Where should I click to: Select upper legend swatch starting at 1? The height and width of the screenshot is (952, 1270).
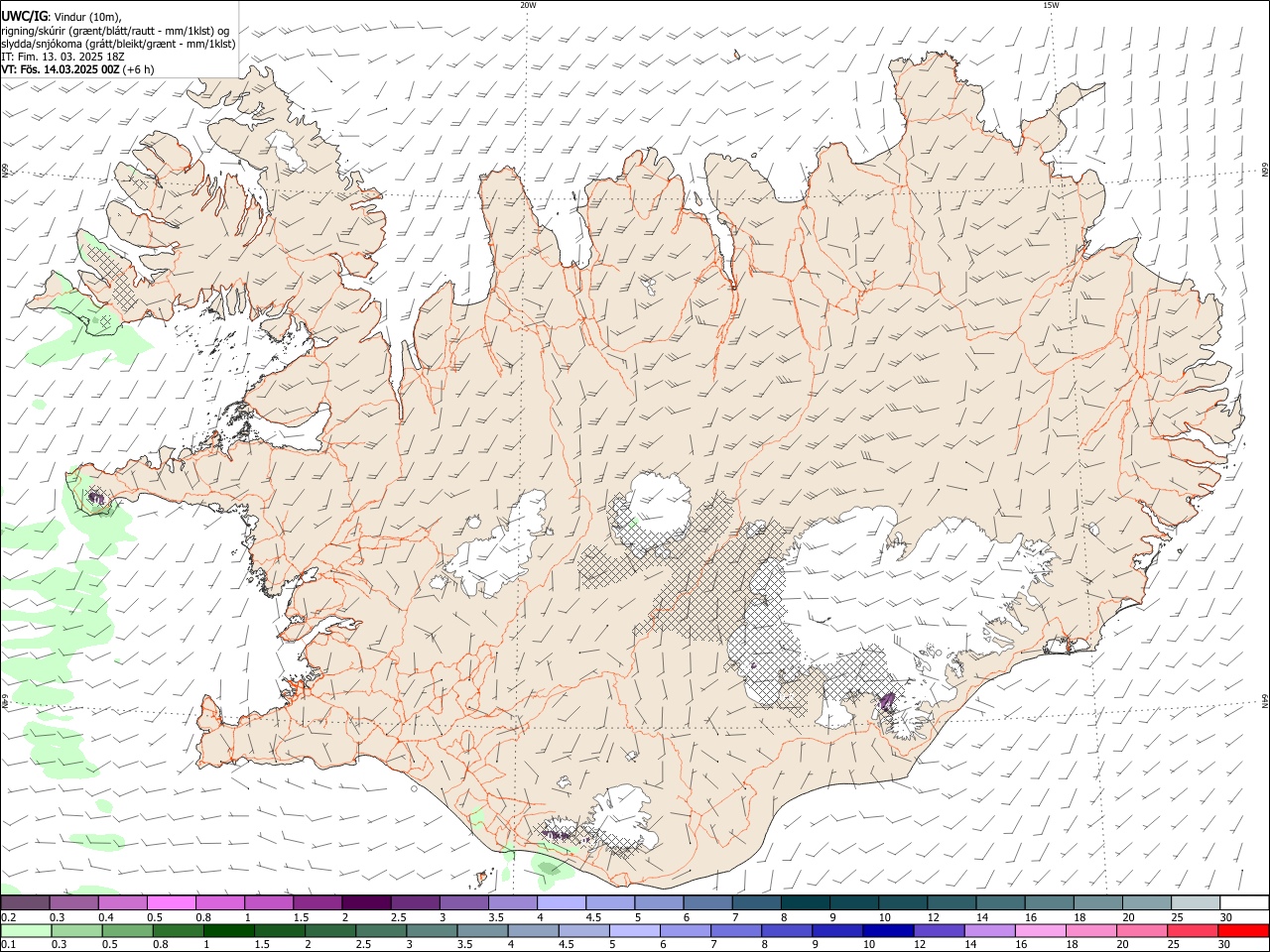point(269,902)
